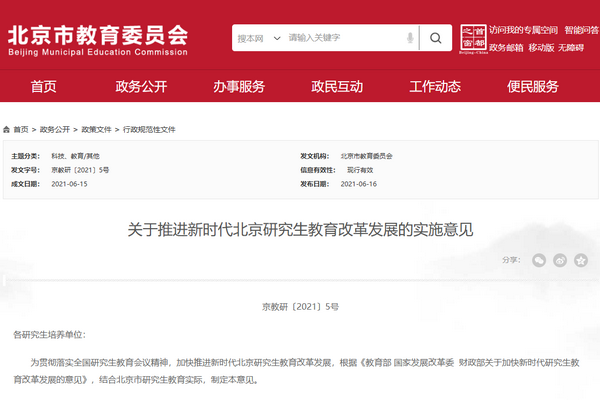Click the 成文日期 value 2021-06-15
This screenshot has height=400, width=600.
[x=69, y=184]
